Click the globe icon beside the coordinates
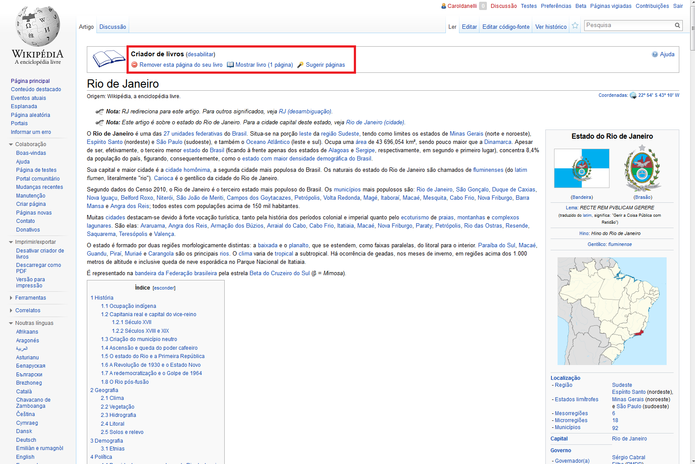 pyautogui.click(x=633, y=95)
